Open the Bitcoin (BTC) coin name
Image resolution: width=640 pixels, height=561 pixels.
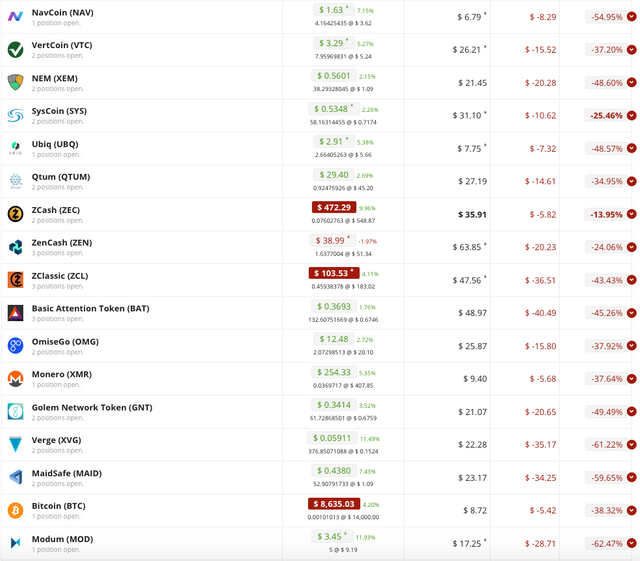[x=59, y=506]
